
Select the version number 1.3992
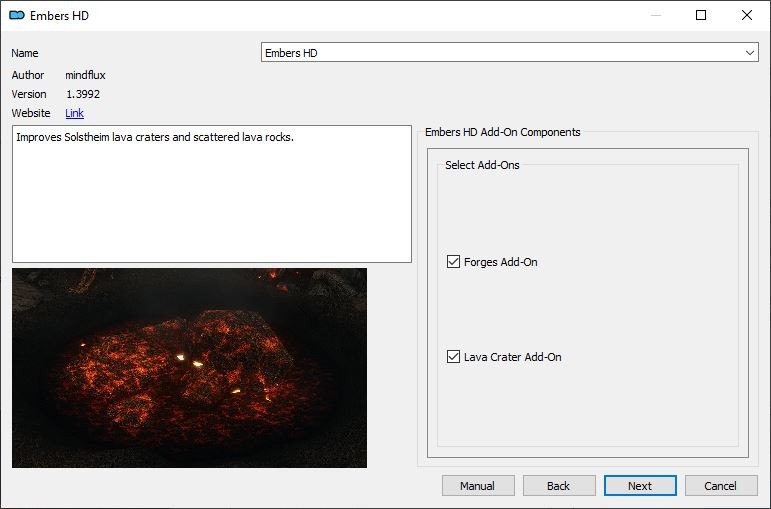[x=83, y=94]
